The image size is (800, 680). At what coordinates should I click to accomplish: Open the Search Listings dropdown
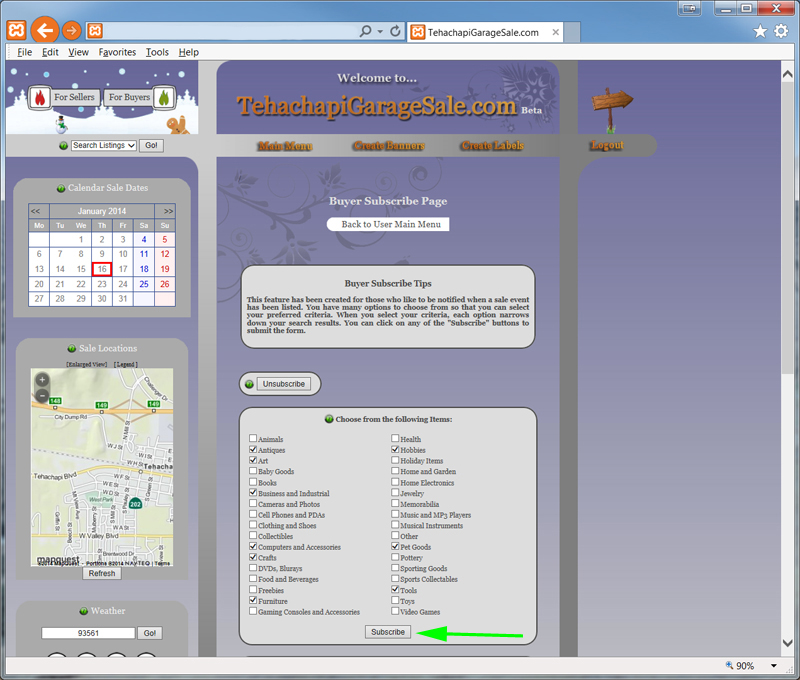104,146
